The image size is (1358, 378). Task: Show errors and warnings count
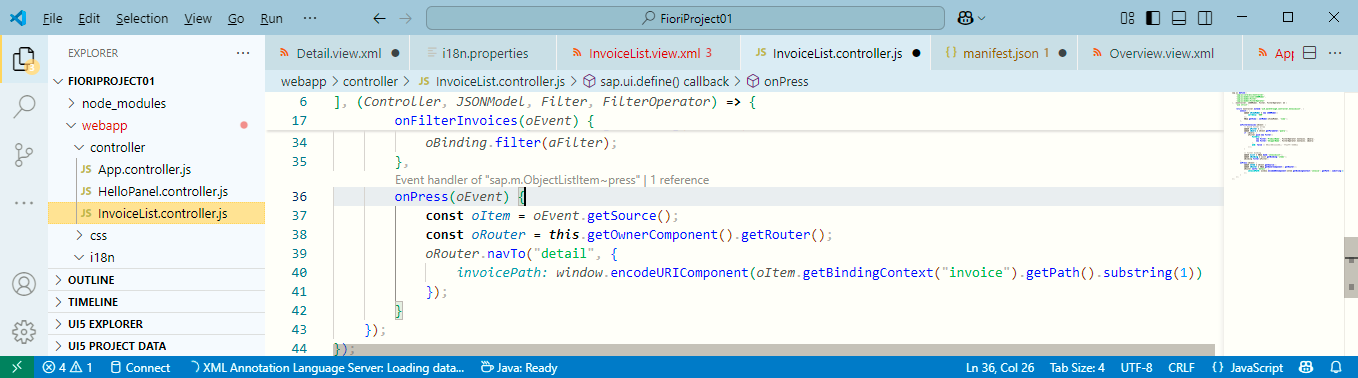pos(68,367)
